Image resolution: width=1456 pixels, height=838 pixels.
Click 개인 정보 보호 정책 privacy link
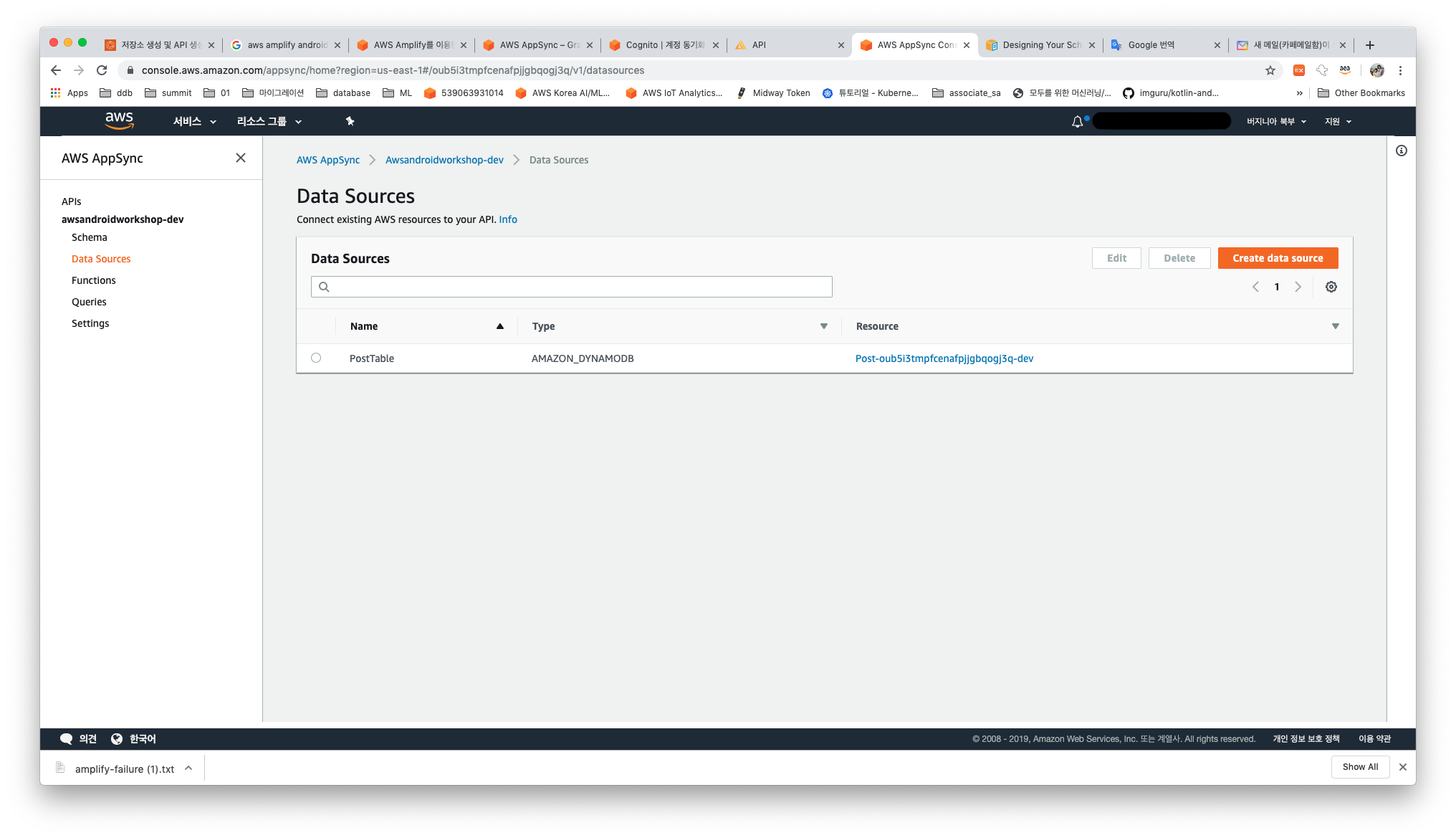[x=1306, y=739]
